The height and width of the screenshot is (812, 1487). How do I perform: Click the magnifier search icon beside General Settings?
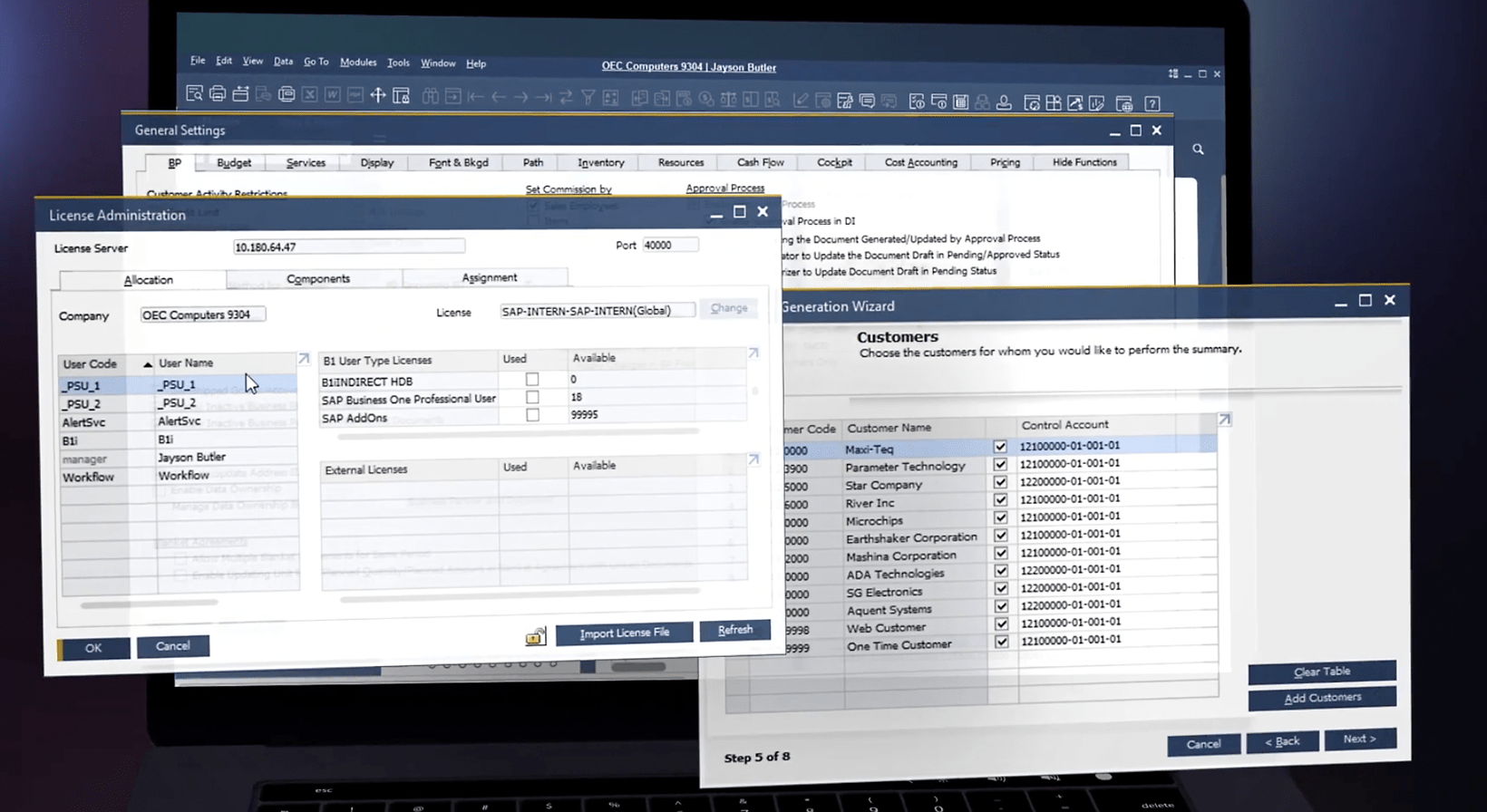pyautogui.click(x=1198, y=149)
